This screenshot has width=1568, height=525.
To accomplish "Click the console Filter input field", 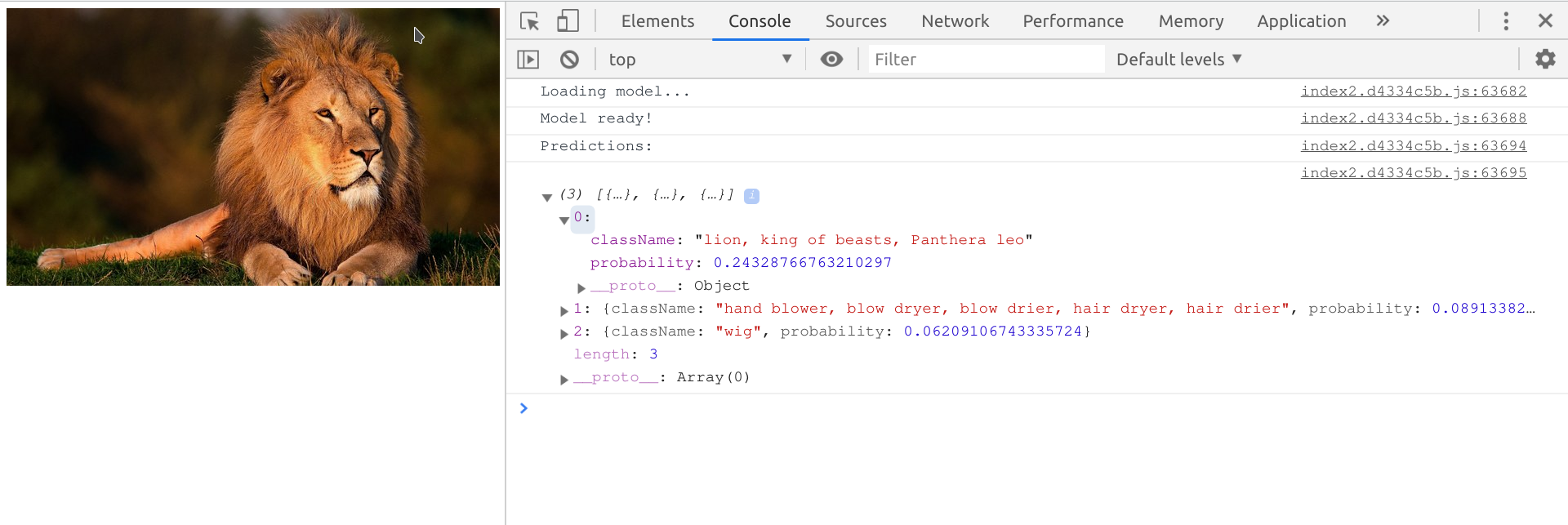I will pyautogui.click(x=986, y=59).
